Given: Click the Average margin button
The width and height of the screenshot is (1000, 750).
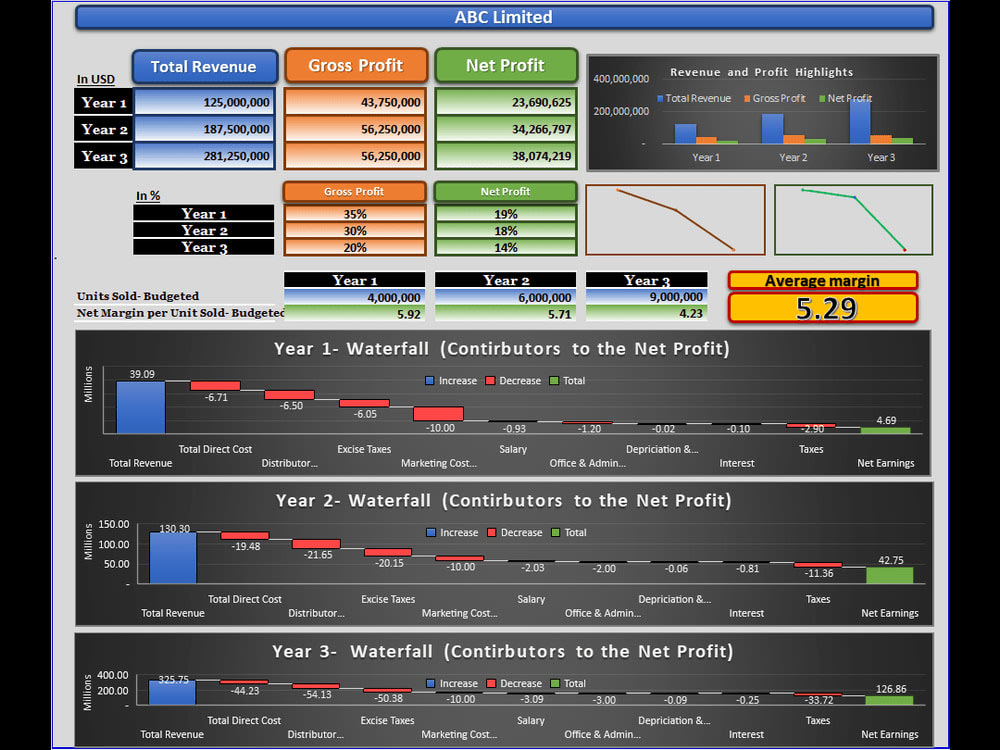Looking at the screenshot, I should pyautogui.click(x=822, y=281).
